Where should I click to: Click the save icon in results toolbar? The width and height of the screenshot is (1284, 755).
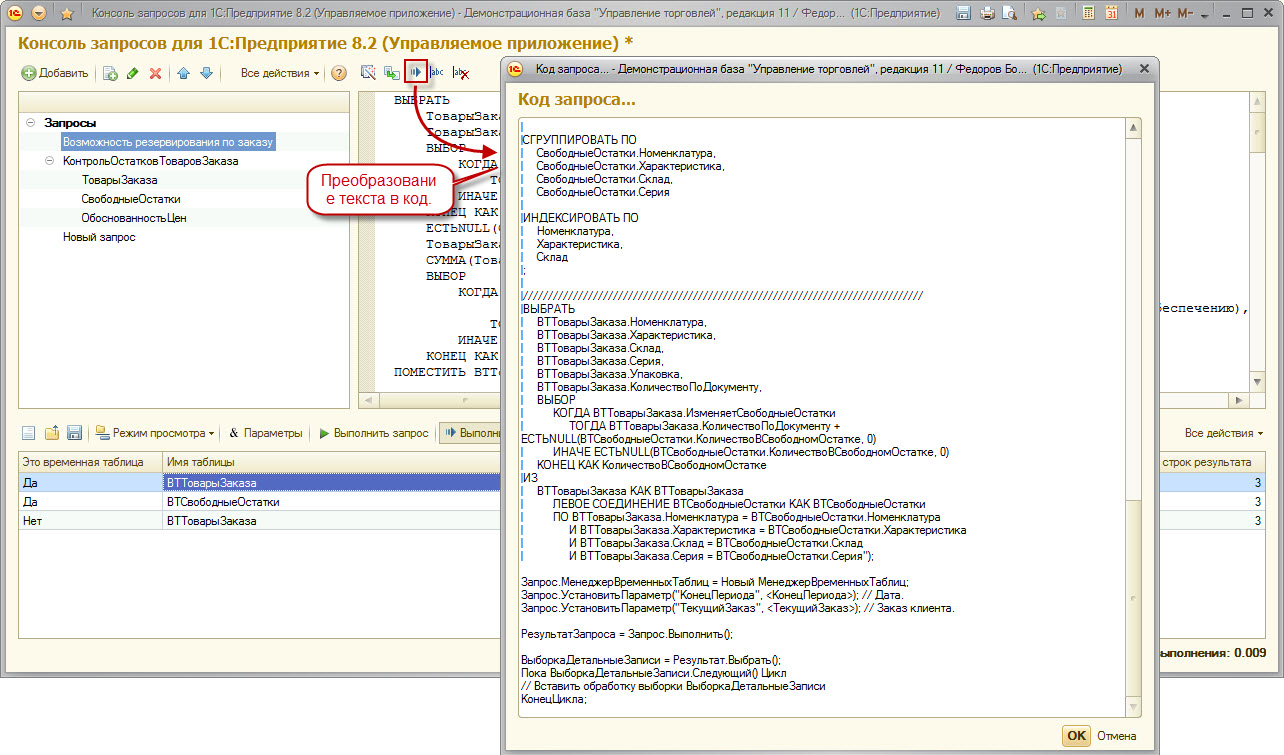point(74,433)
